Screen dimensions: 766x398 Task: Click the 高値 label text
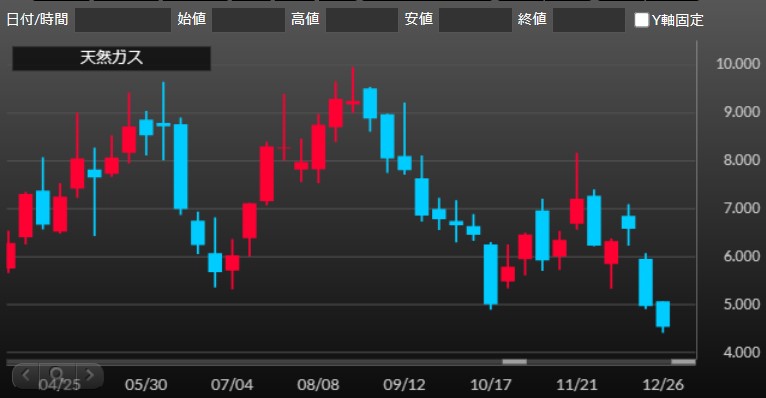[305, 20]
